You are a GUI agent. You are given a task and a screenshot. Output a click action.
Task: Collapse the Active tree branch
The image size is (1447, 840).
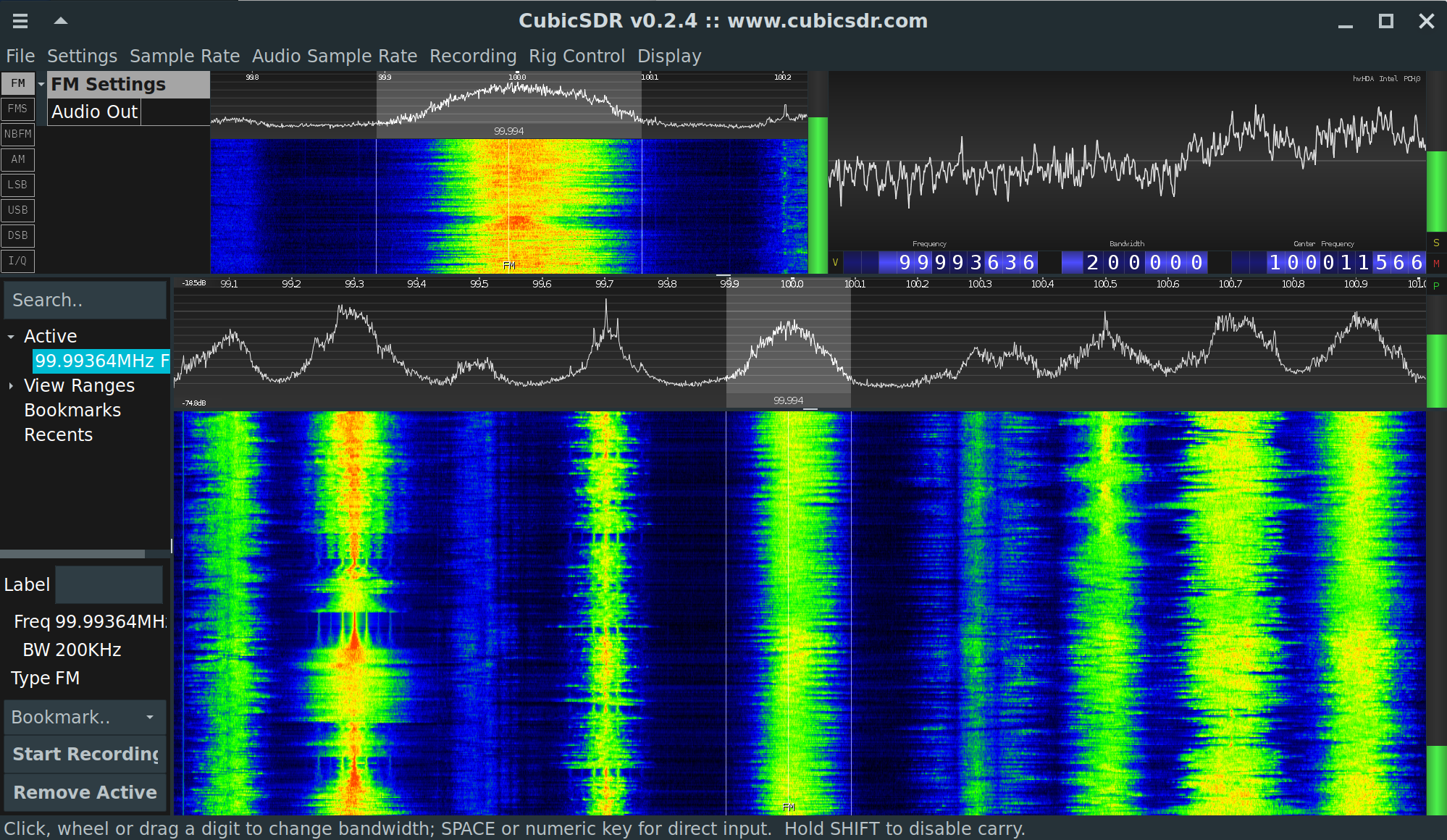coord(11,337)
